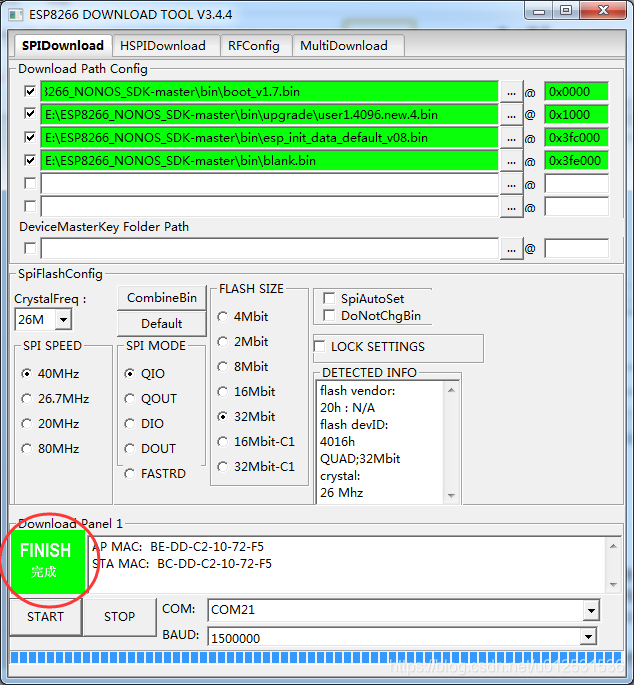Open the RFConfig tab

254,46
